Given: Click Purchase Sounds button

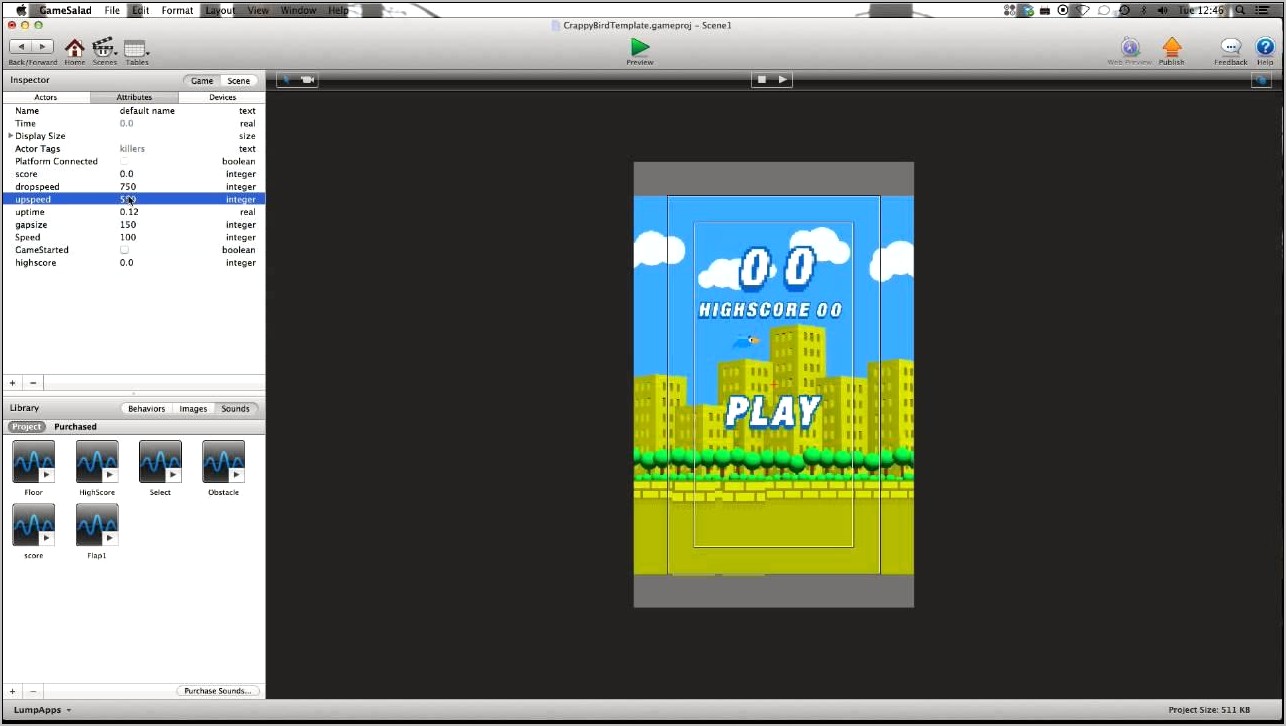Looking at the screenshot, I should pos(218,691).
